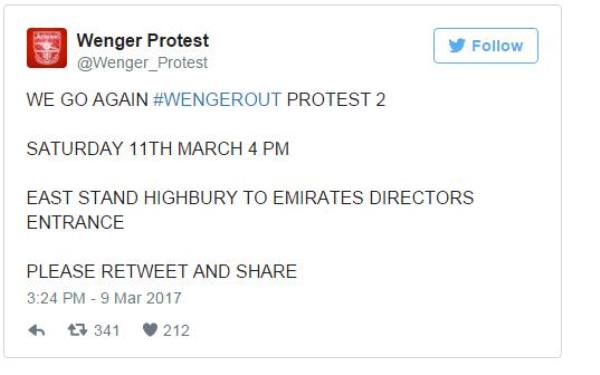
Task: Open the 3:24 PM - 9 Mar 2017 timestamp
Action: 104,298
